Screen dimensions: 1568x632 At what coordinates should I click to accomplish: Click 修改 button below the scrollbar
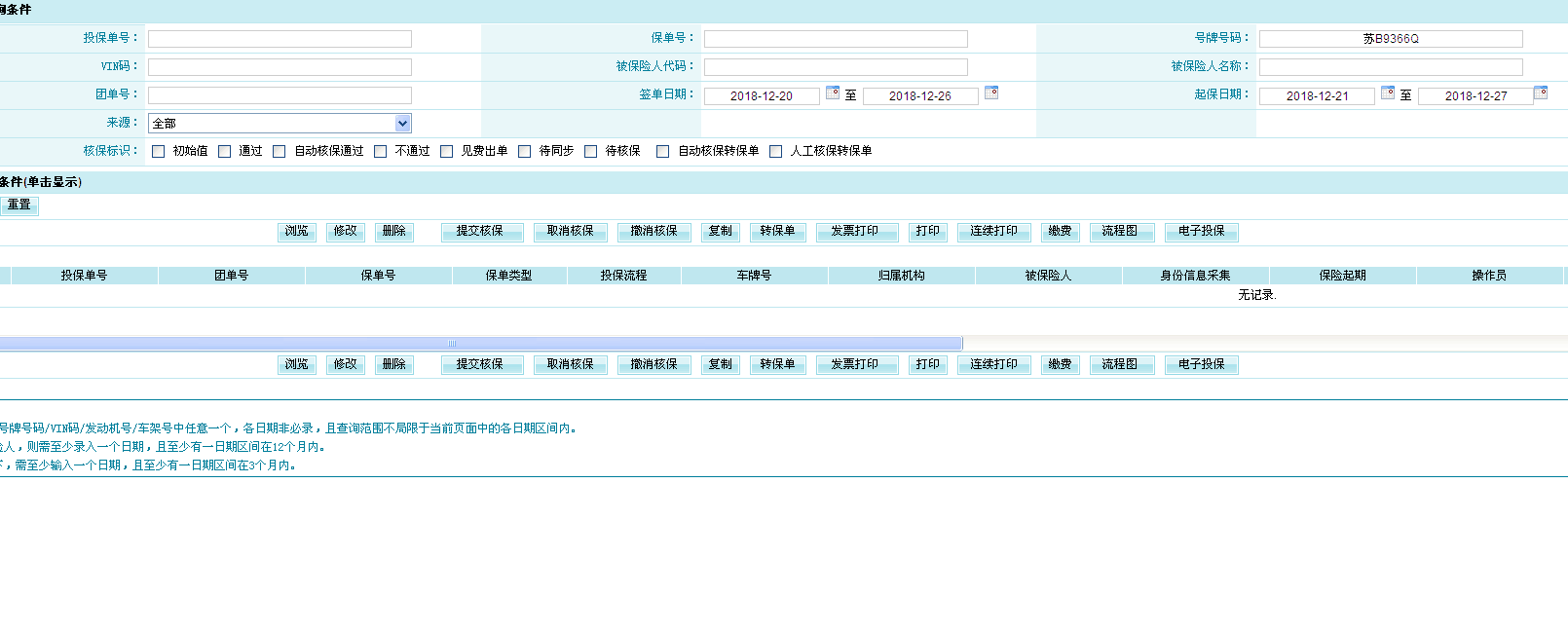click(x=346, y=365)
